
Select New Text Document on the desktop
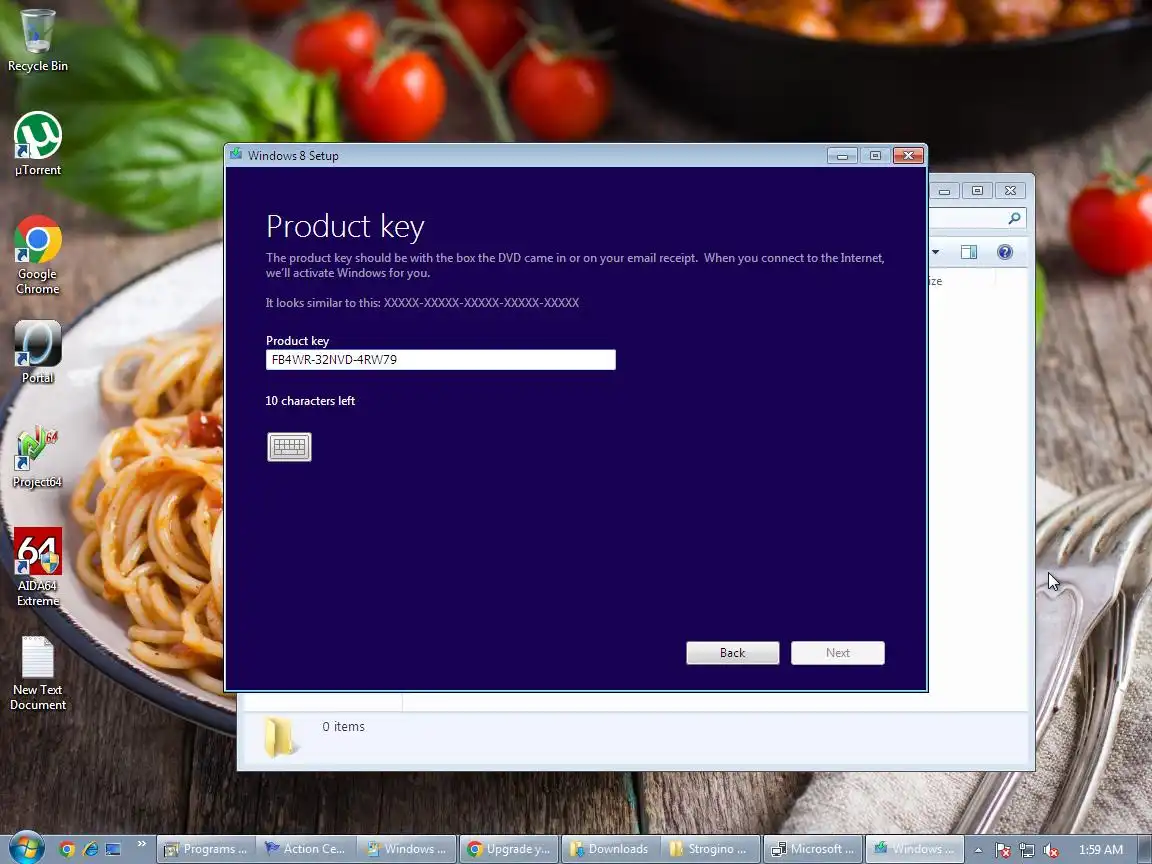point(37,673)
